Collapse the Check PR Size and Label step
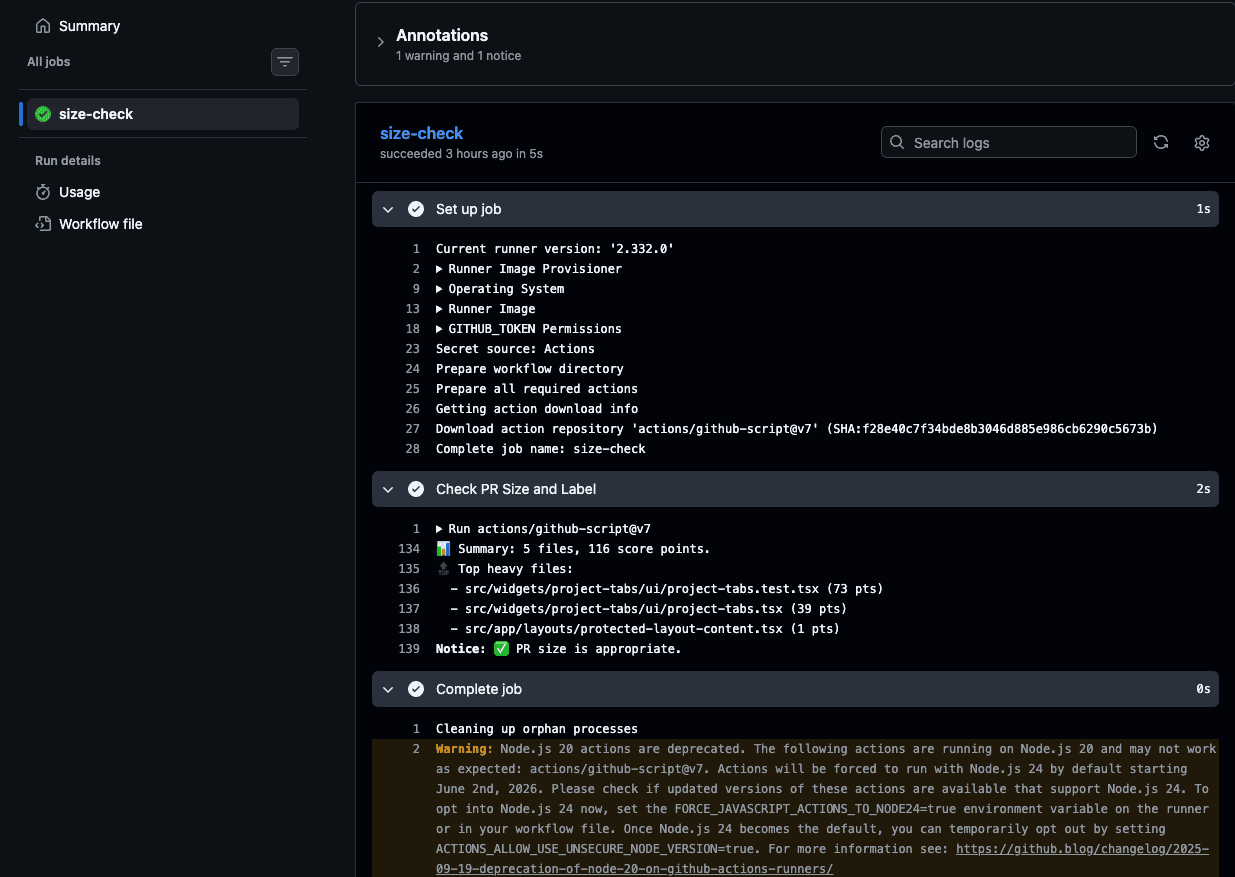This screenshot has width=1235, height=877. [387, 489]
